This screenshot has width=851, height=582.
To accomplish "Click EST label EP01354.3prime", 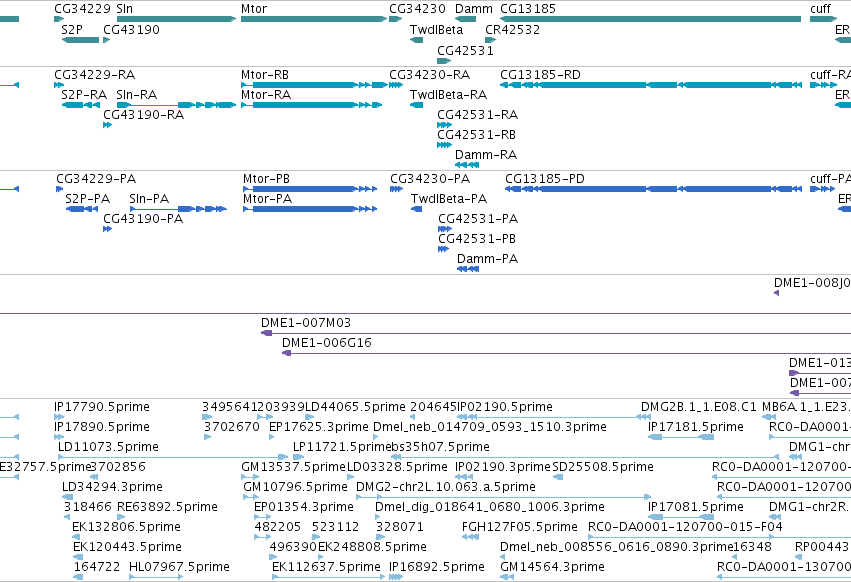I will pos(304,507).
